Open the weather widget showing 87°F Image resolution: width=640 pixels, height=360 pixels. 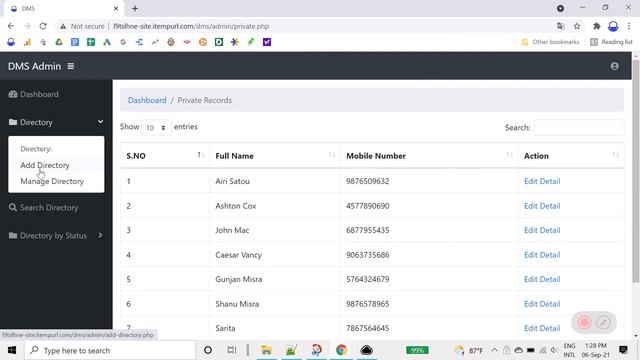469,350
